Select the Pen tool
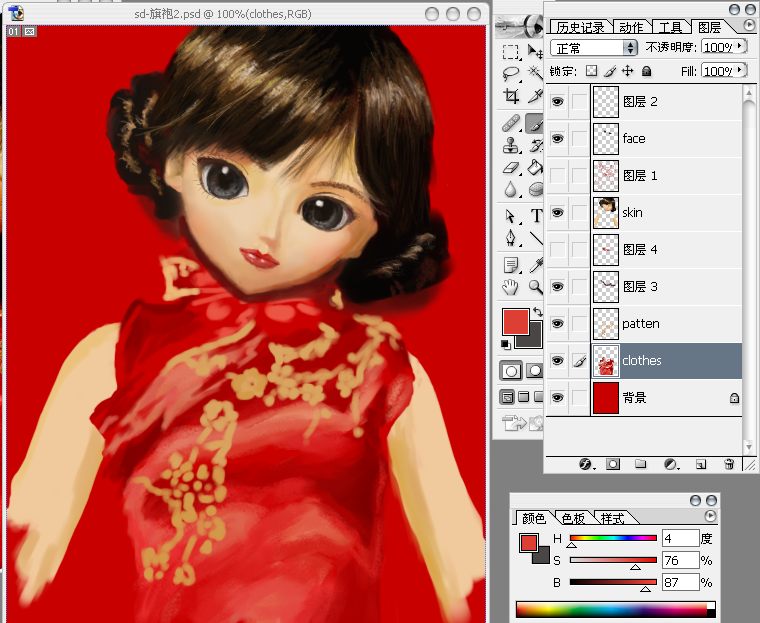 point(510,238)
